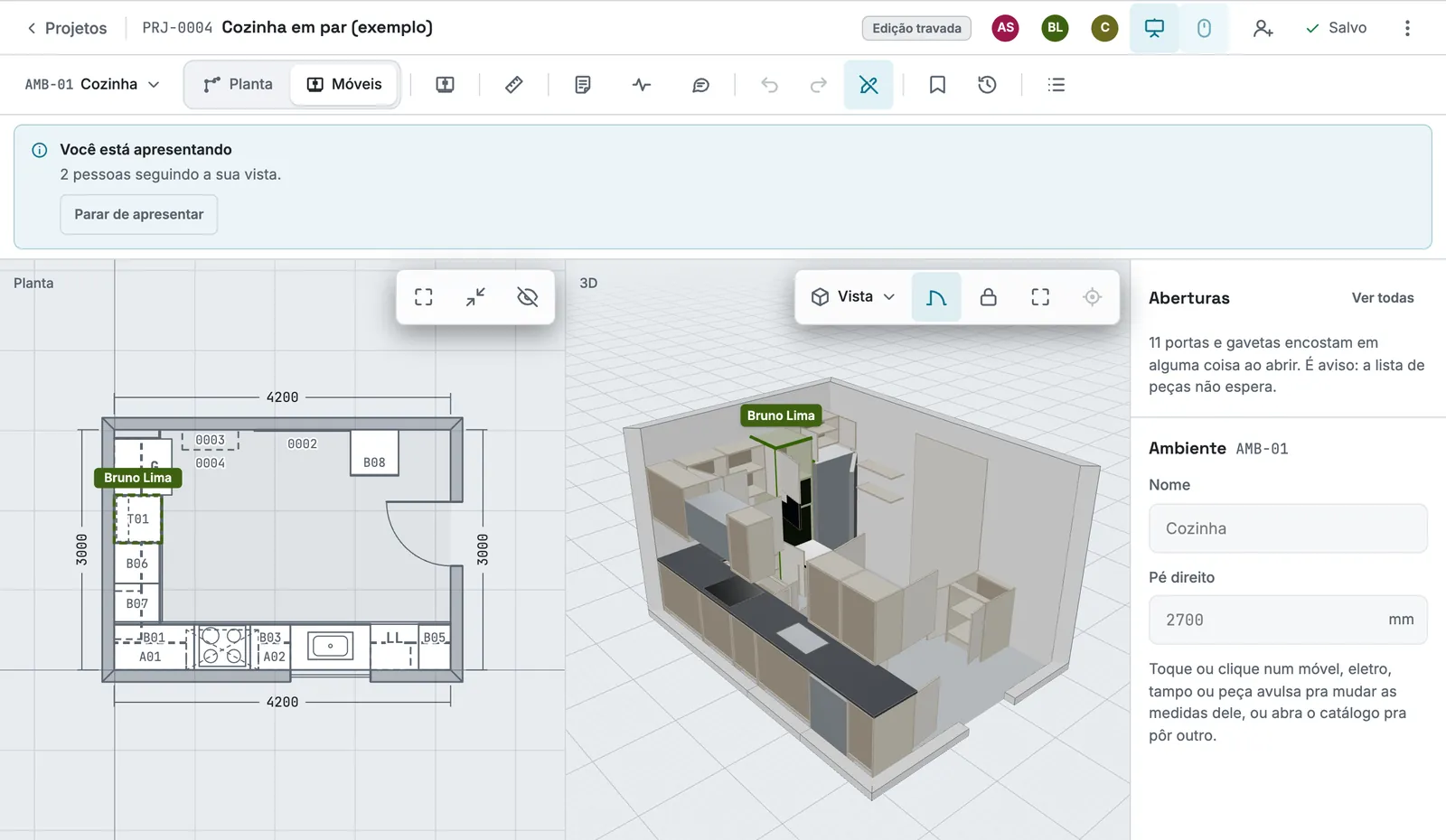This screenshot has width=1446, height=840.
Task: Open BL user avatar
Action: coord(1055,28)
